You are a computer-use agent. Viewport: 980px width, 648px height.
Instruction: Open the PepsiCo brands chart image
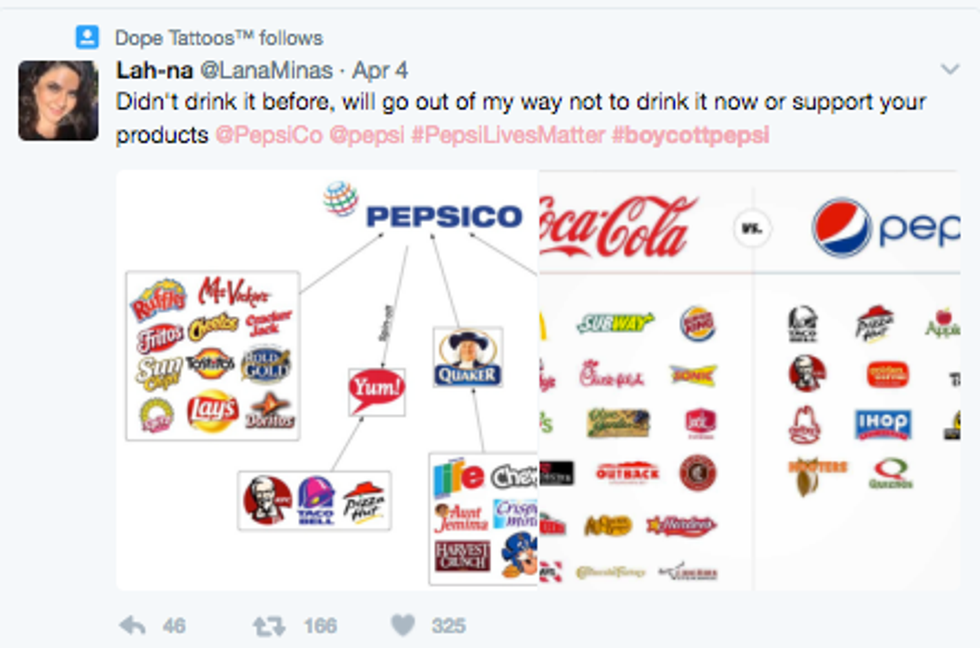pyautogui.click(x=327, y=380)
